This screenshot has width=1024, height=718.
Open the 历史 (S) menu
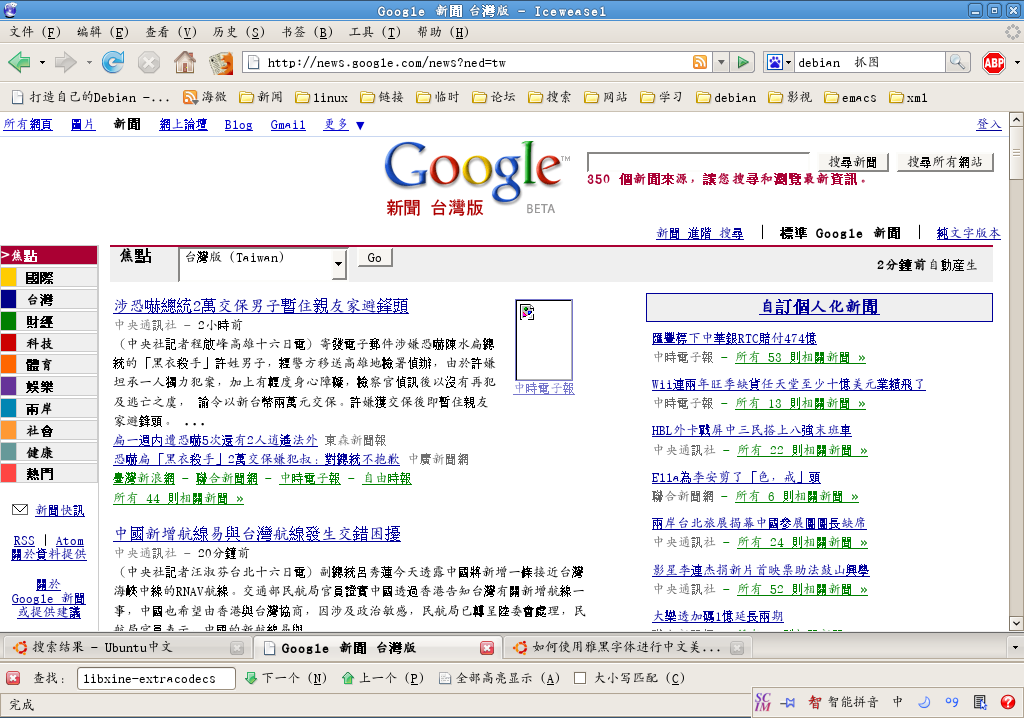pos(238,32)
